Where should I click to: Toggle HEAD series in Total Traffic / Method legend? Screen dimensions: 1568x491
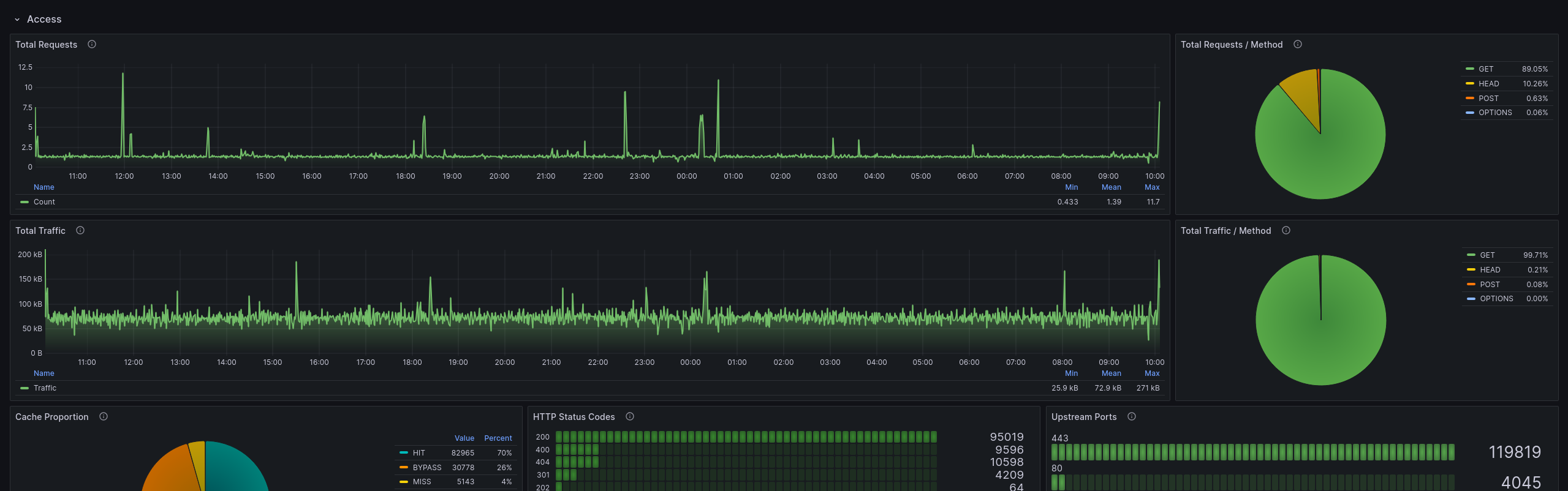[x=1490, y=270]
